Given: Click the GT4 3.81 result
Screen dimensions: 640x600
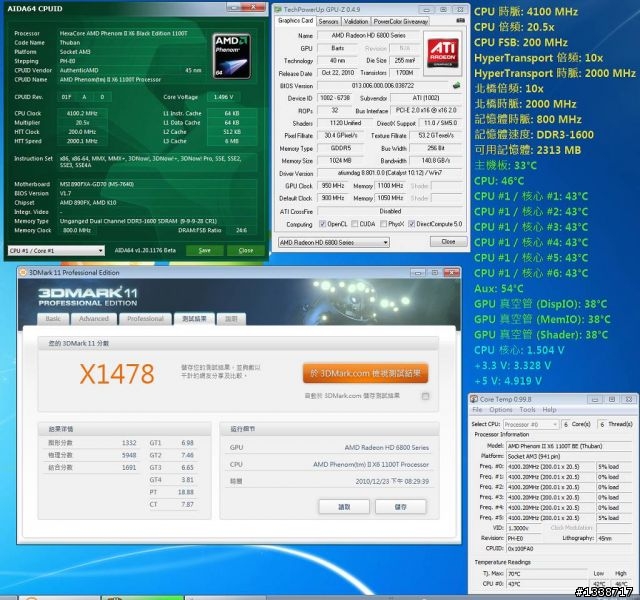Looking at the screenshot, I should (187, 479).
